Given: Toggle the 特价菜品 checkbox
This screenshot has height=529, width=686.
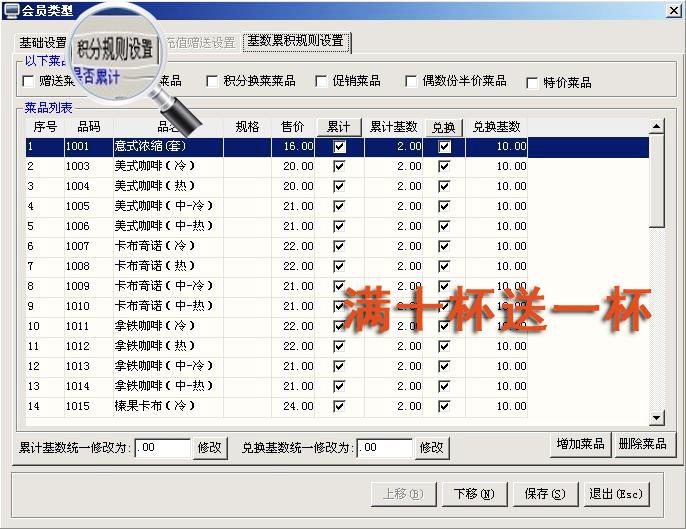Looking at the screenshot, I should (532, 83).
